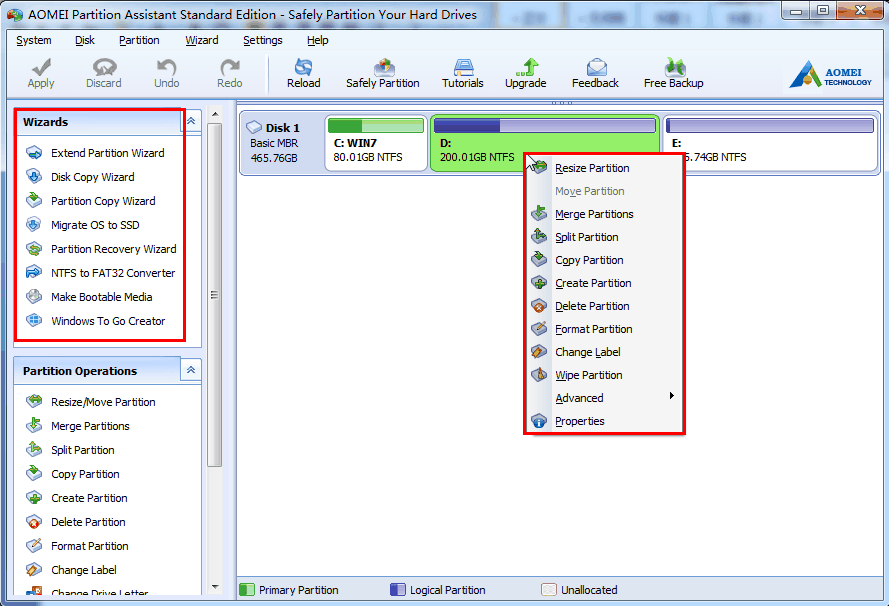Choose Wipe Partition in context menu
The height and width of the screenshot is (606, 889).
click(604, 375)
